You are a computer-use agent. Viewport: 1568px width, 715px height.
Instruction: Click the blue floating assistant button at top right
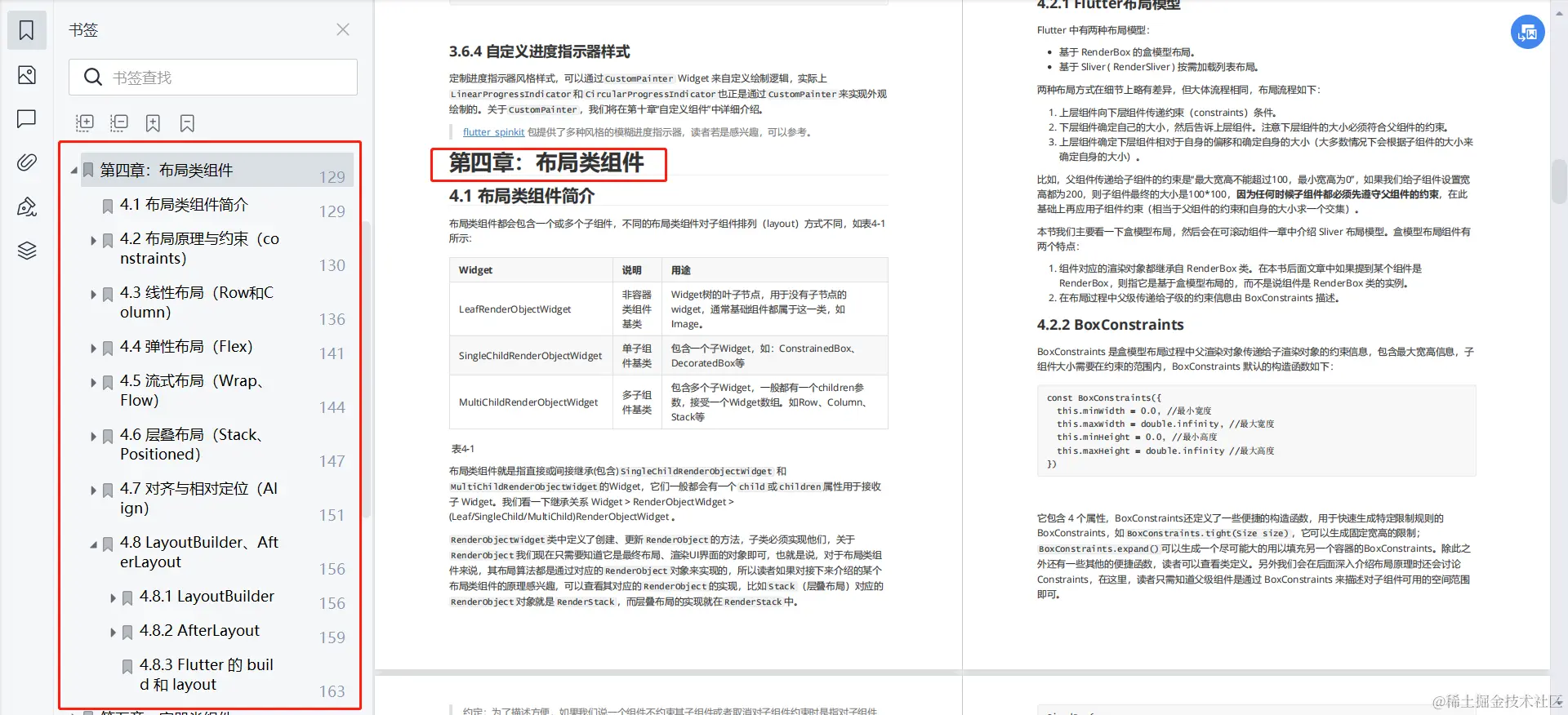tap(1527, 33)
